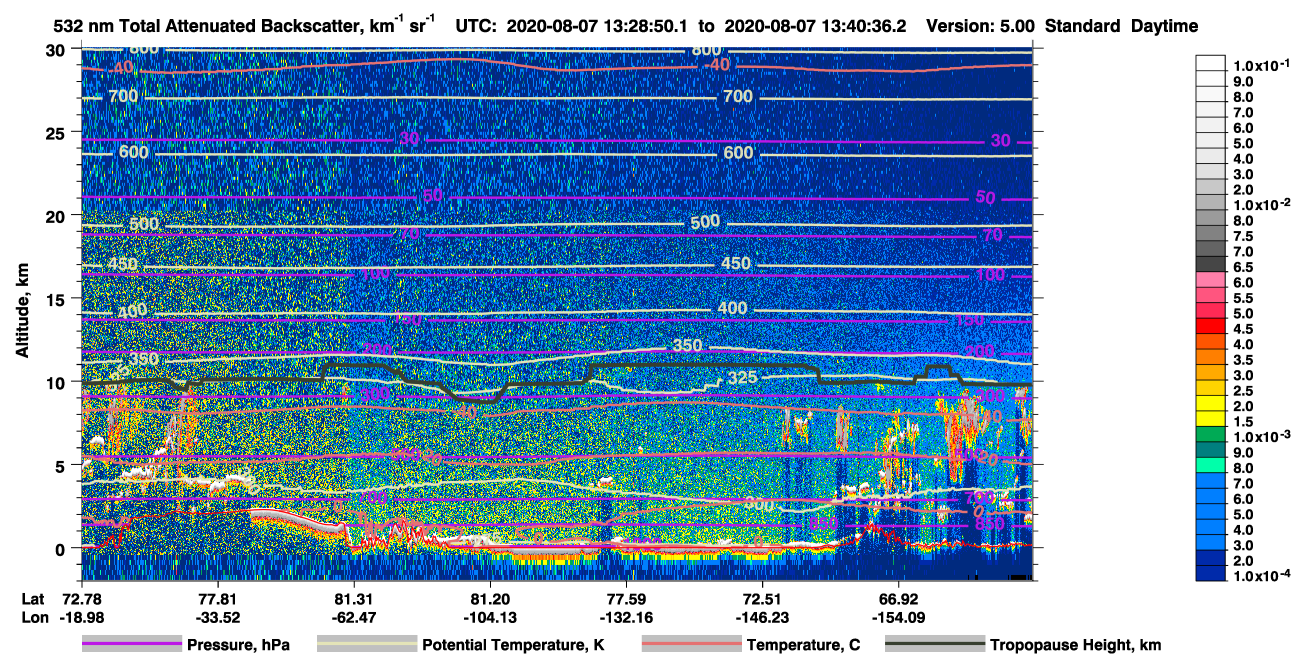This screenshot has width=1300, height=667.
Task: Click the altitude axis tick label 20
Action: point(57,215)
